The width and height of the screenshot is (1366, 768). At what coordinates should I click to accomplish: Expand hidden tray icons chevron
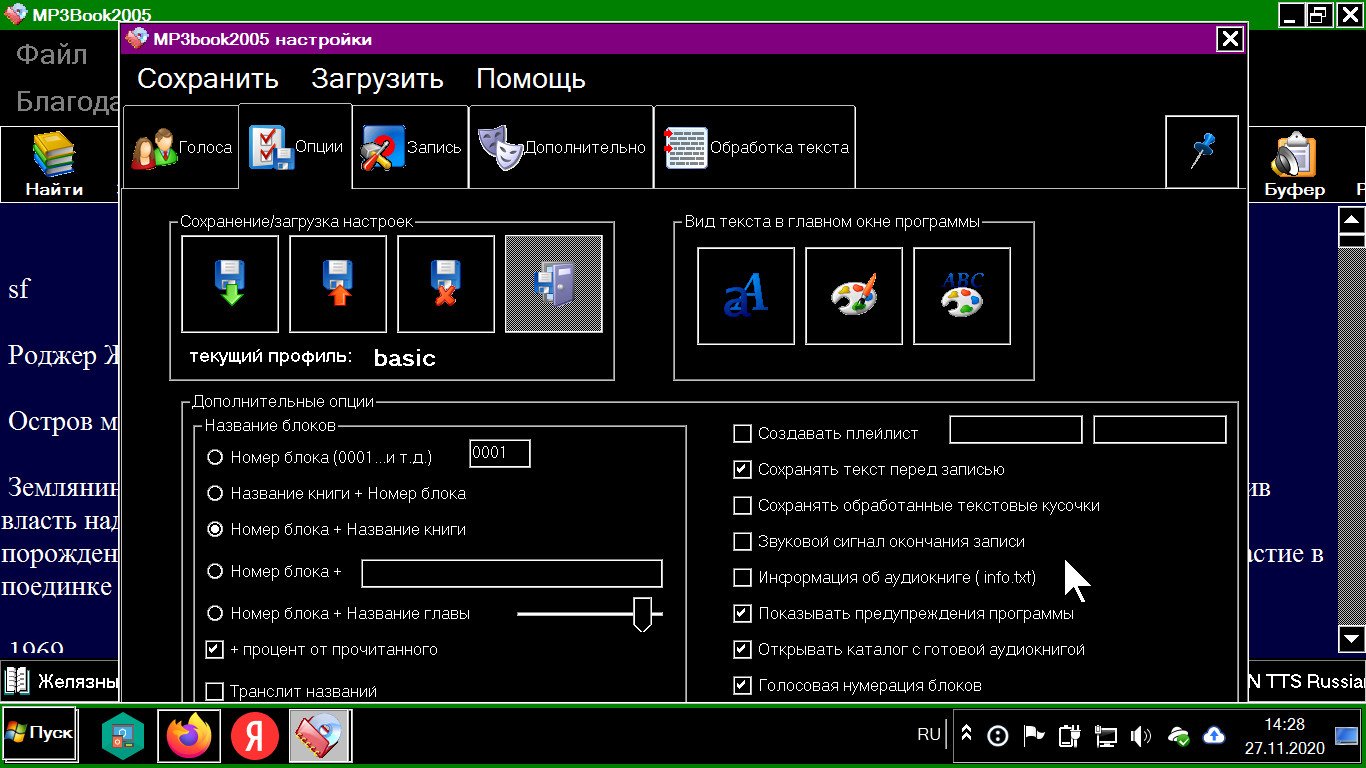pos(966,736)
